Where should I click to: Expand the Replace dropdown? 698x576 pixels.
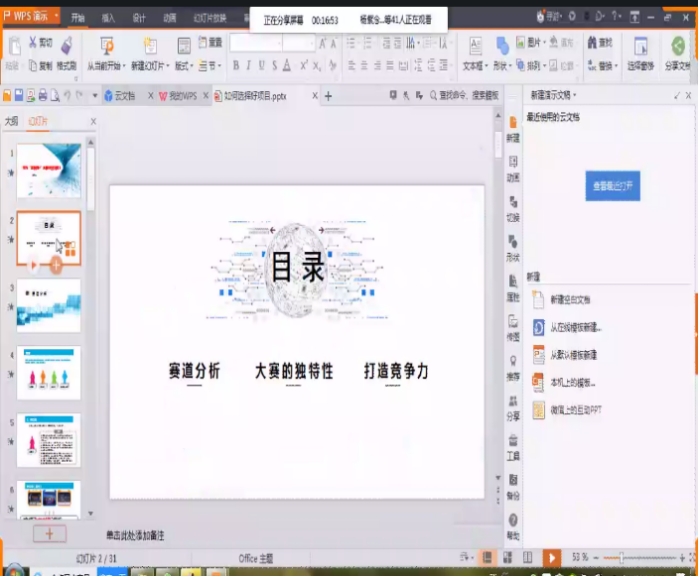pyautogui.click(x=617, y=66)
